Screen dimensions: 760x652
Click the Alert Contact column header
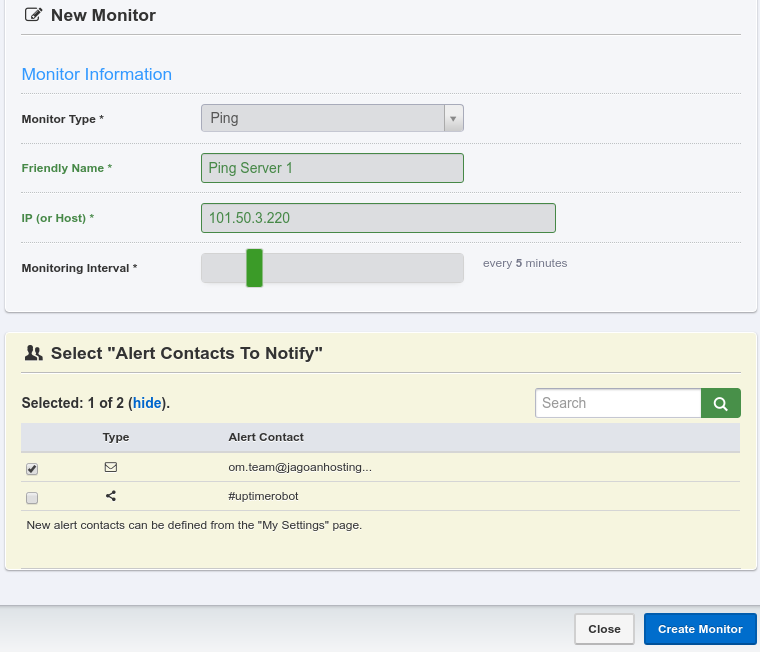pyautogui.click(x=266, y=437)
